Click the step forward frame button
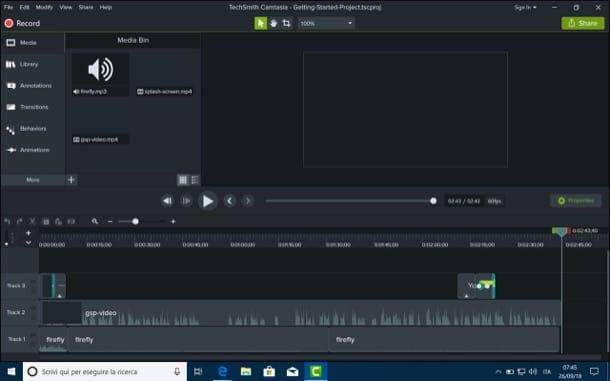The height and width of the screenshot is (381, 610). coord(186,201)
